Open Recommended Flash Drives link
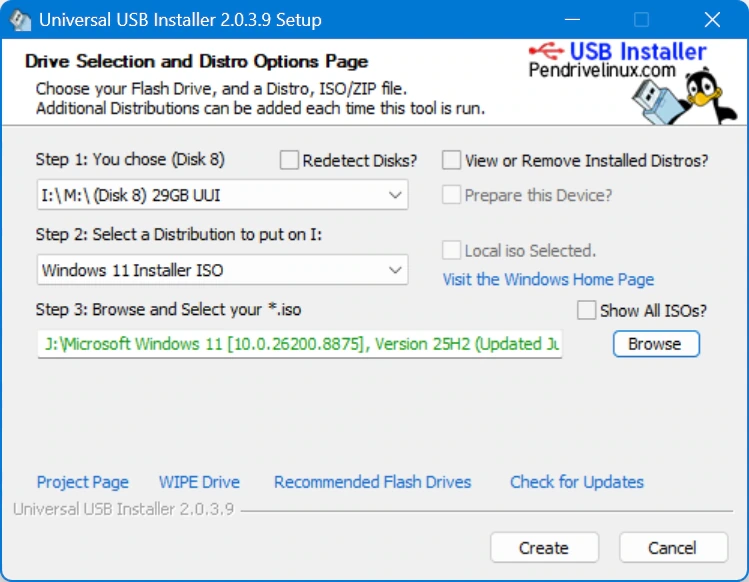This screenshot has width=749, height=582. [372, 482]
